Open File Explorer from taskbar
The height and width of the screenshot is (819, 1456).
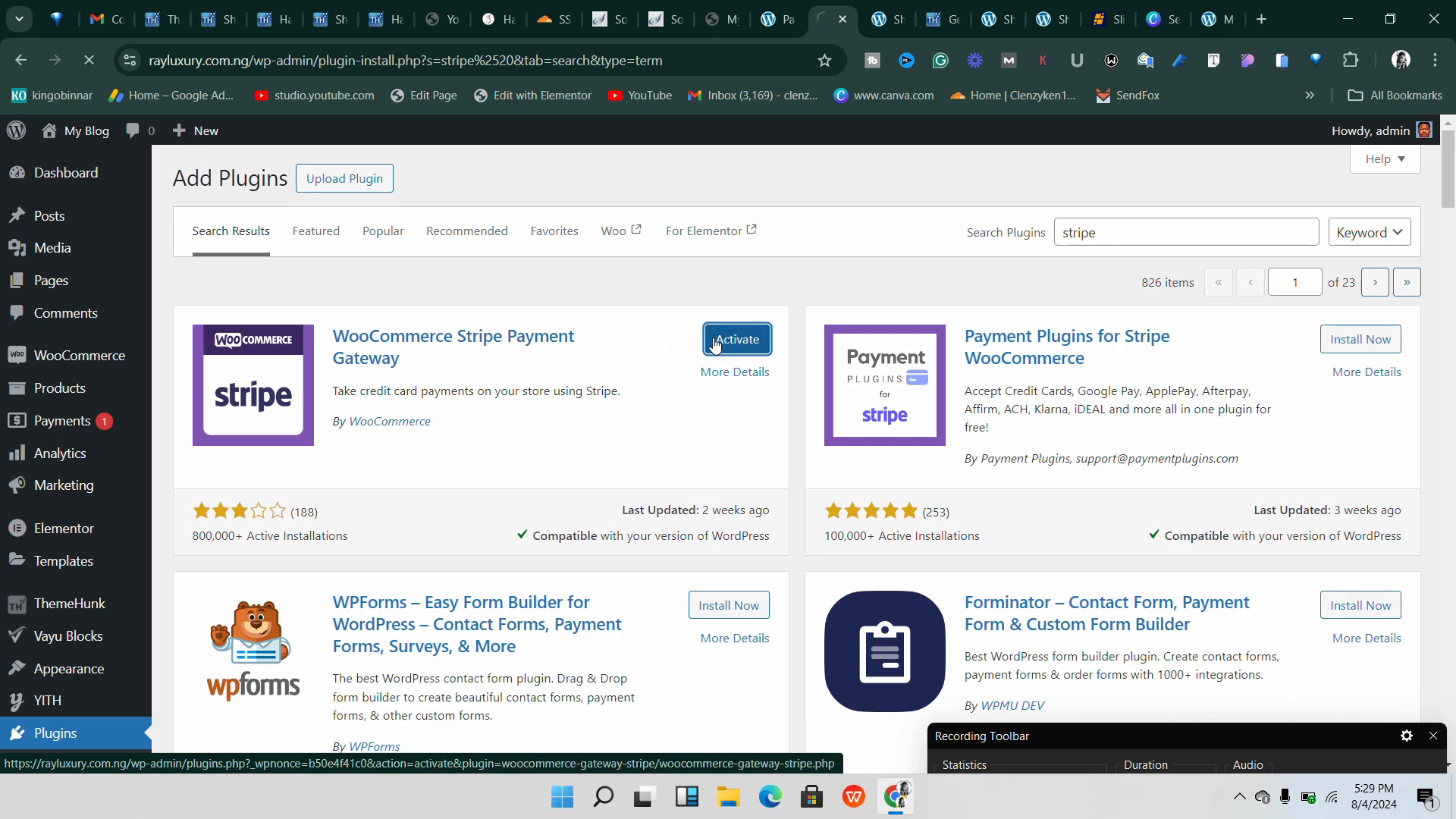tap(729, 797)
